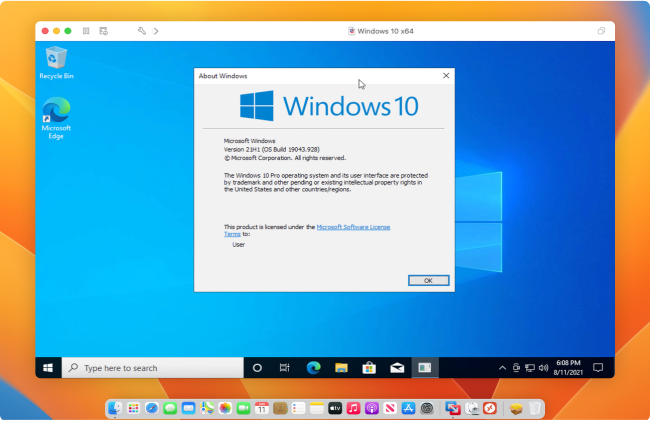Viewport: 650px width, 421px height.
Task: Expand the VMware toolbar chevron
Action: click(x=156, y=31)
